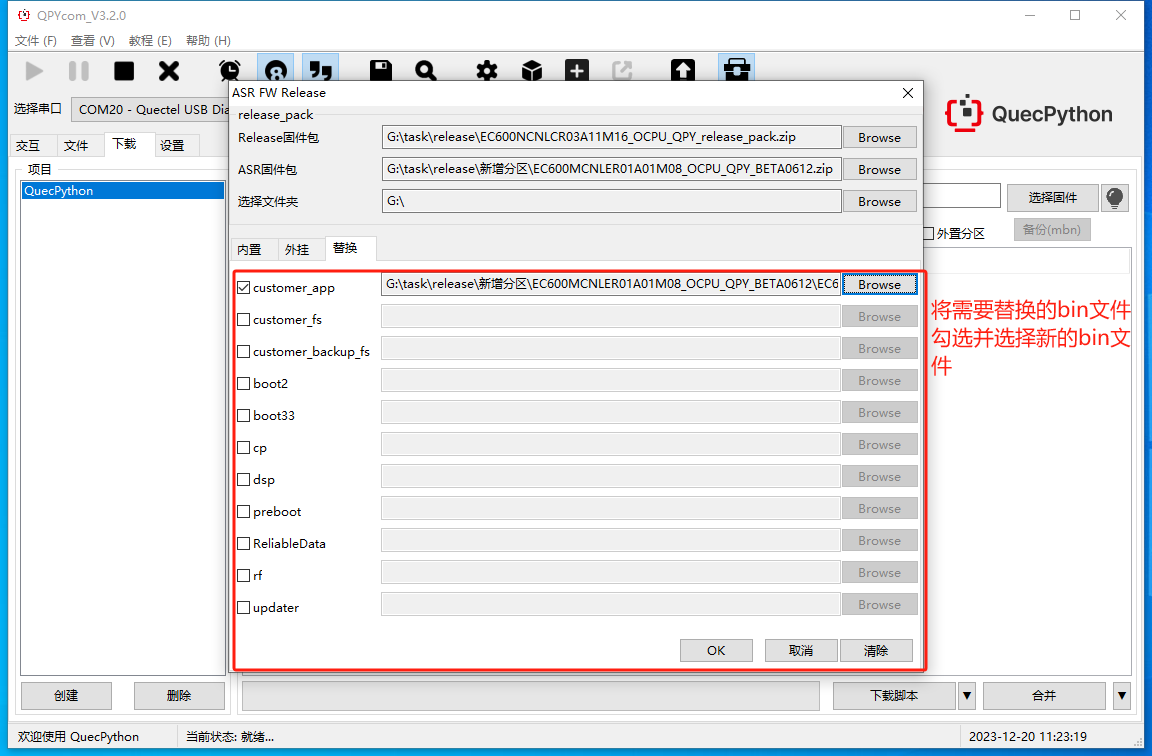
Task: Click the 选择固件 button
Action: (1053, 198)
